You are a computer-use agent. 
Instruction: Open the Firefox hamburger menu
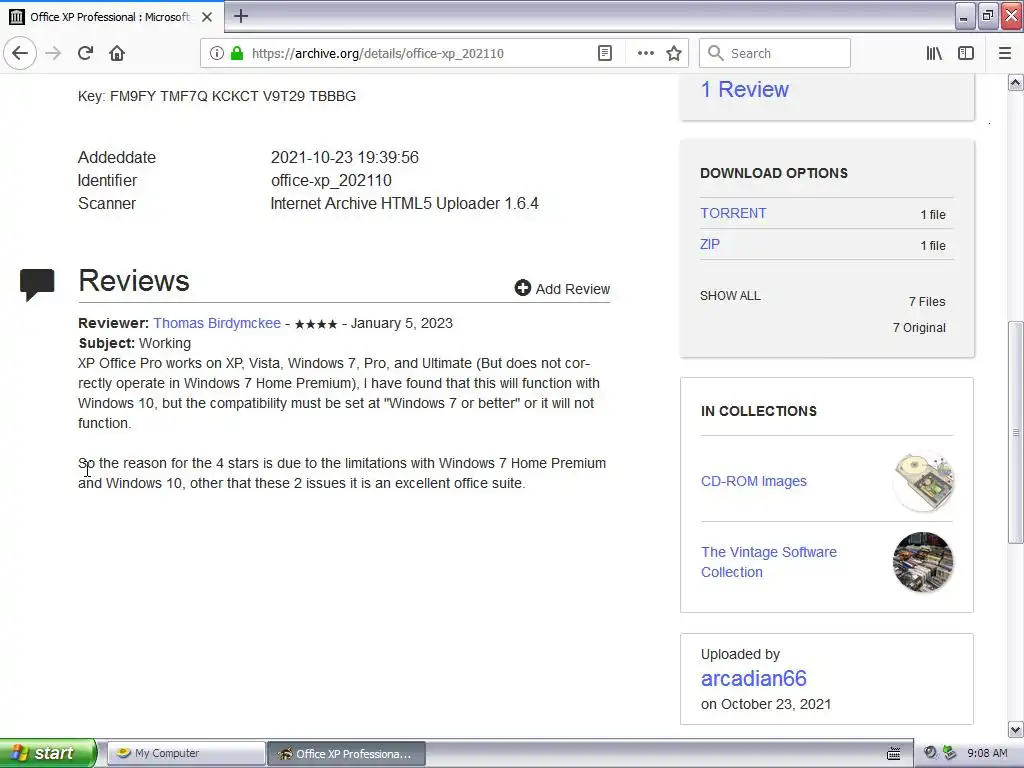pos(1005,54)
